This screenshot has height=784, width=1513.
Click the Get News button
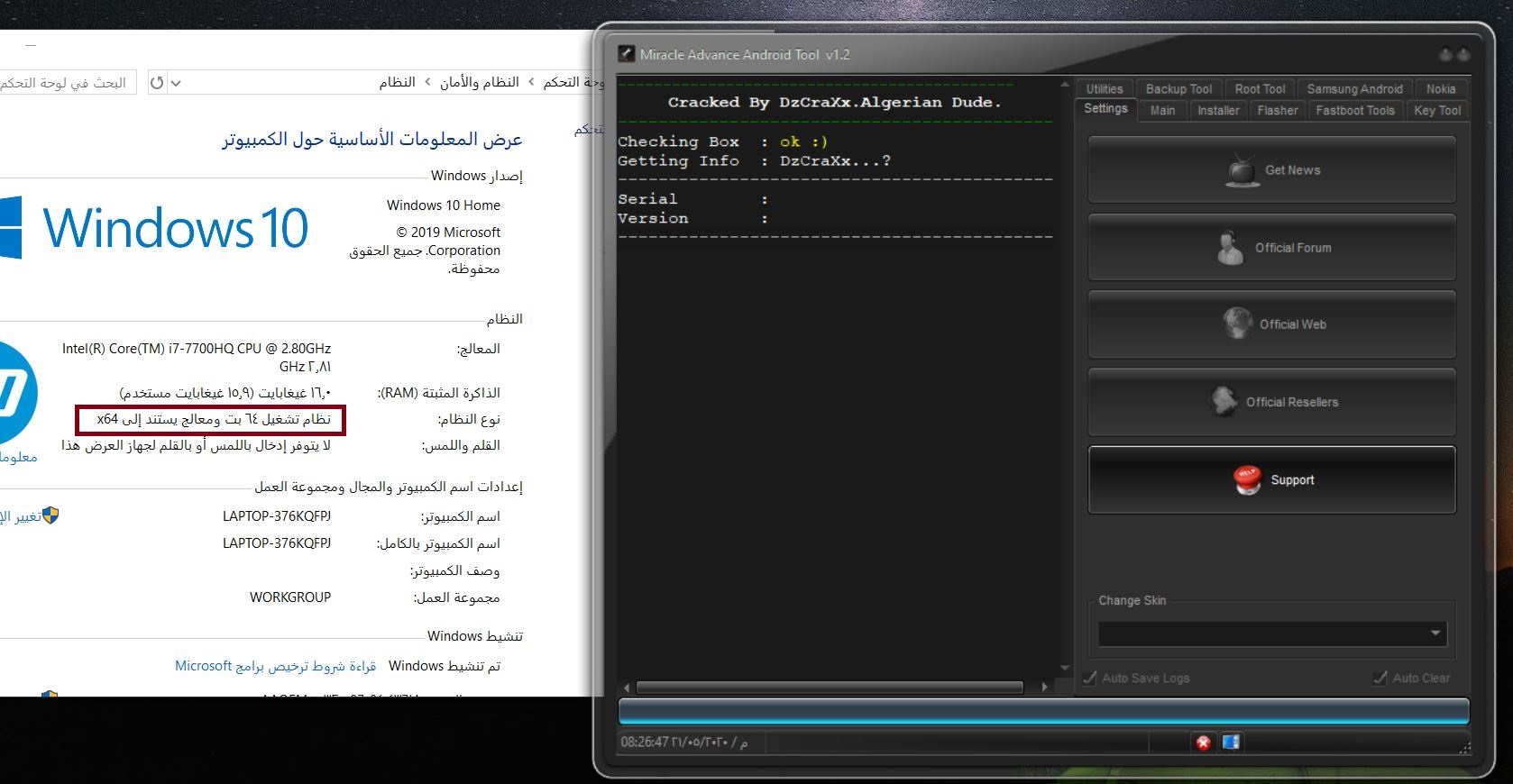pyautogui.click(x=1272, y=170)
